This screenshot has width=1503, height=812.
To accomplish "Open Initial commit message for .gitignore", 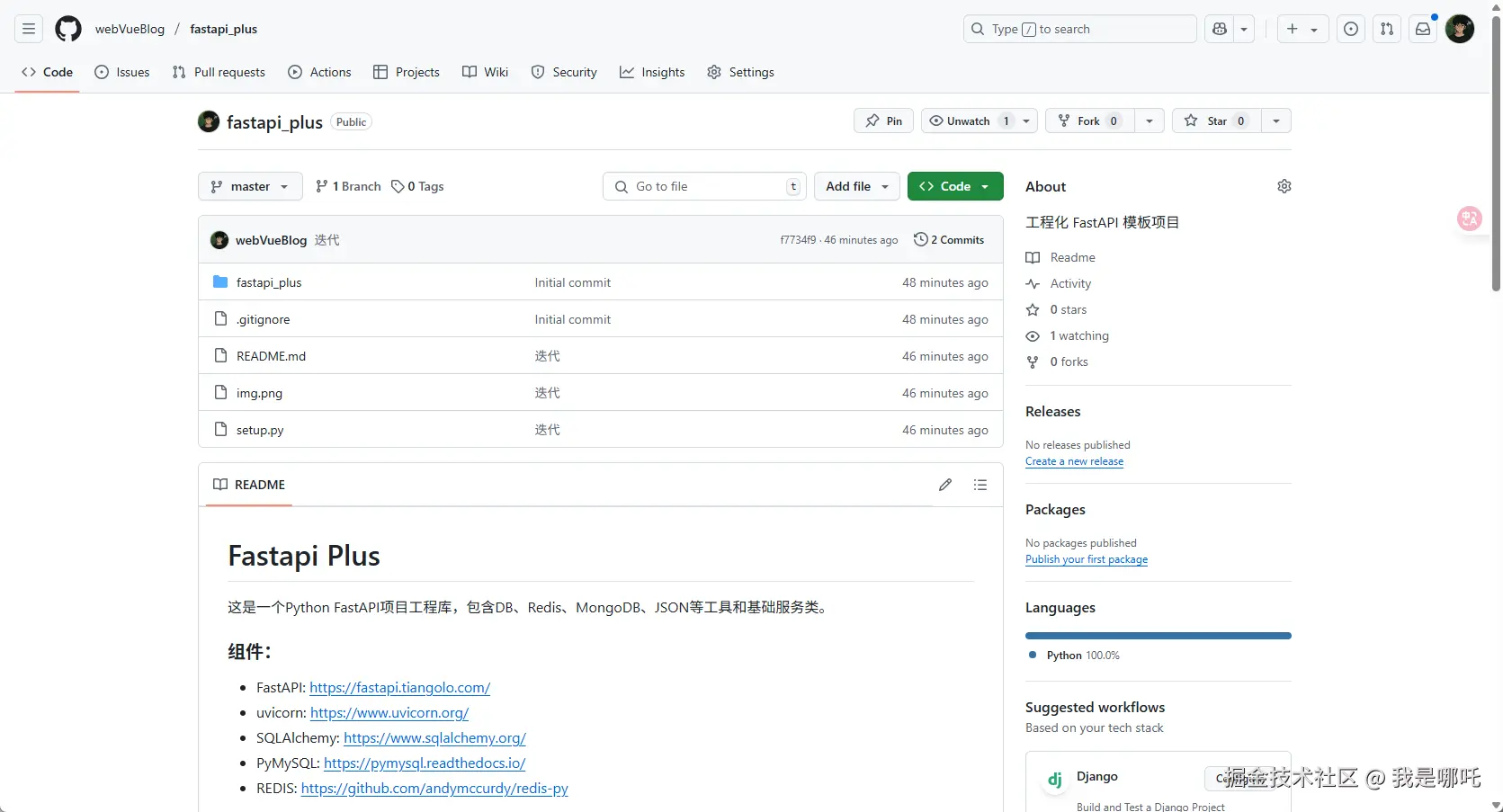I will (572, 319).
